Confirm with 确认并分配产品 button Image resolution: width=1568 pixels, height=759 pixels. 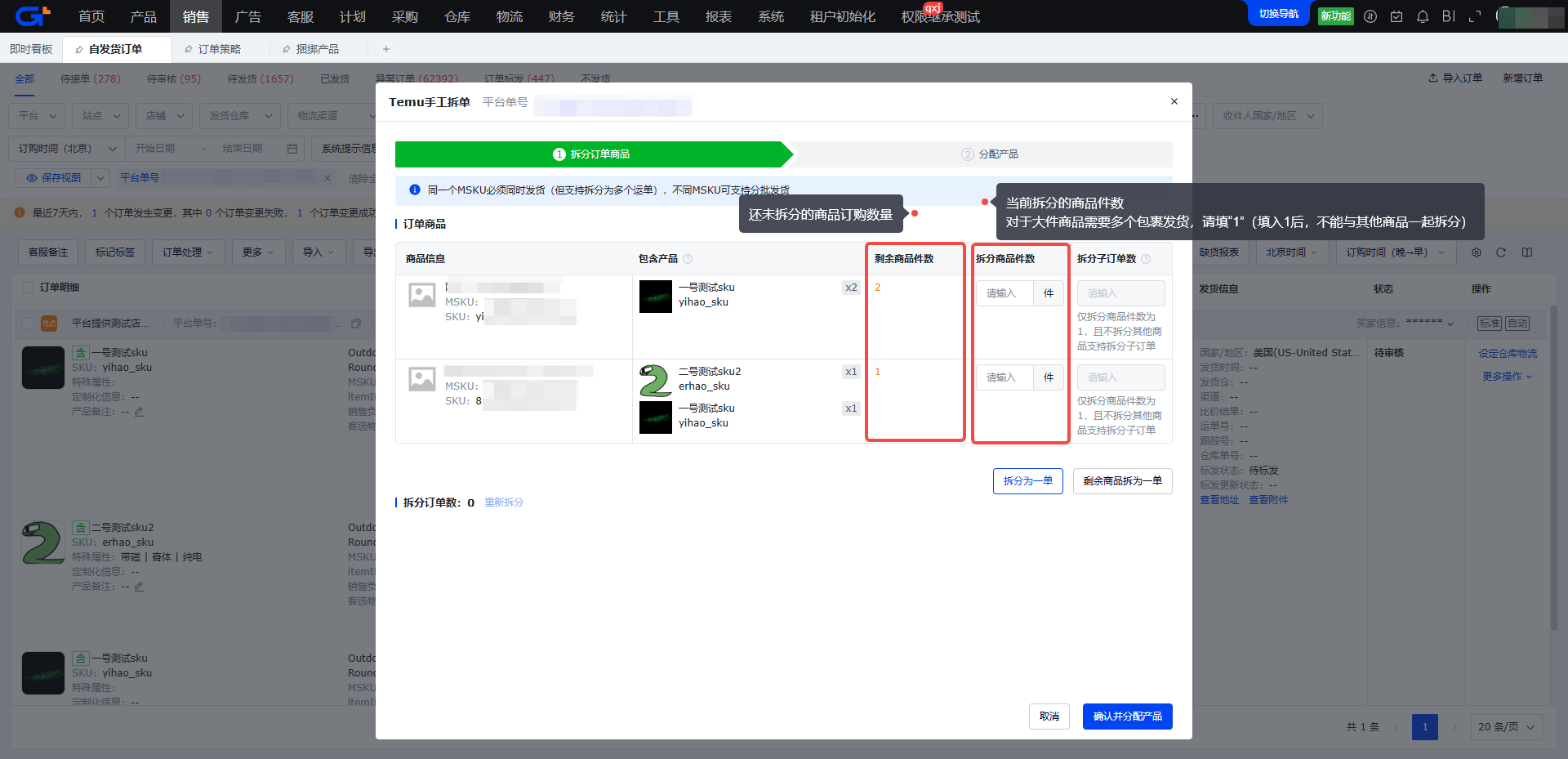pos(1128,717)
